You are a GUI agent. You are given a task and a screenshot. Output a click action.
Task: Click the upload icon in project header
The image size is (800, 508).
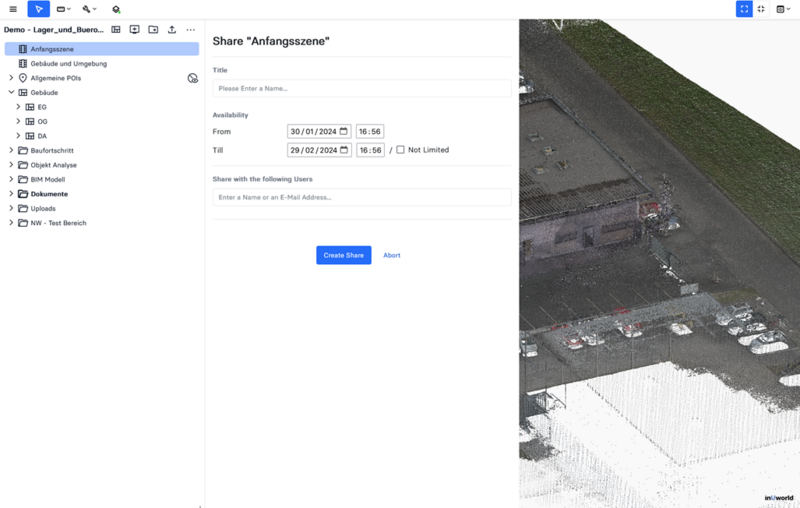[x=172, y=30]
